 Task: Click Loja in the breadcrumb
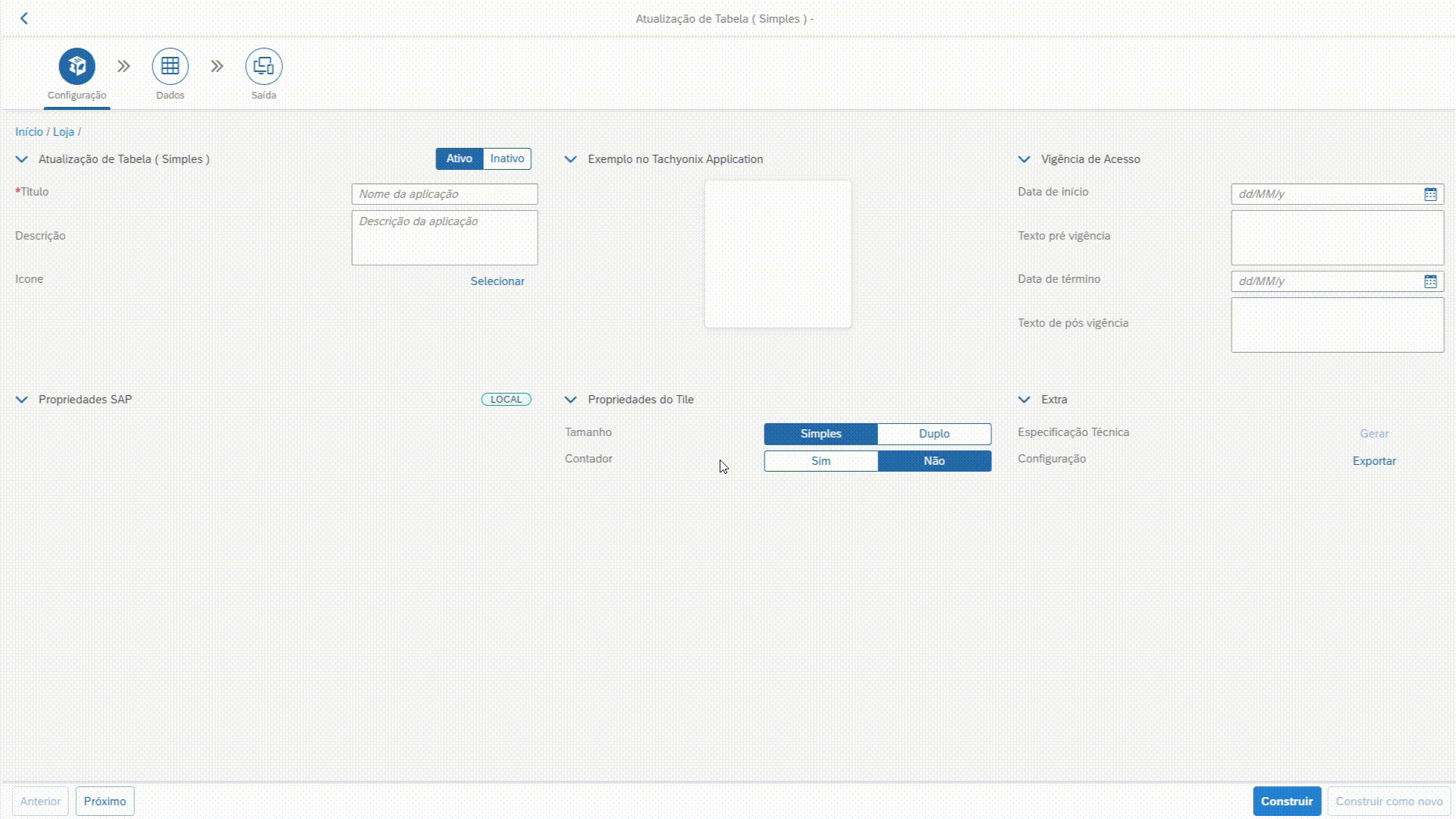click(63, 132)
